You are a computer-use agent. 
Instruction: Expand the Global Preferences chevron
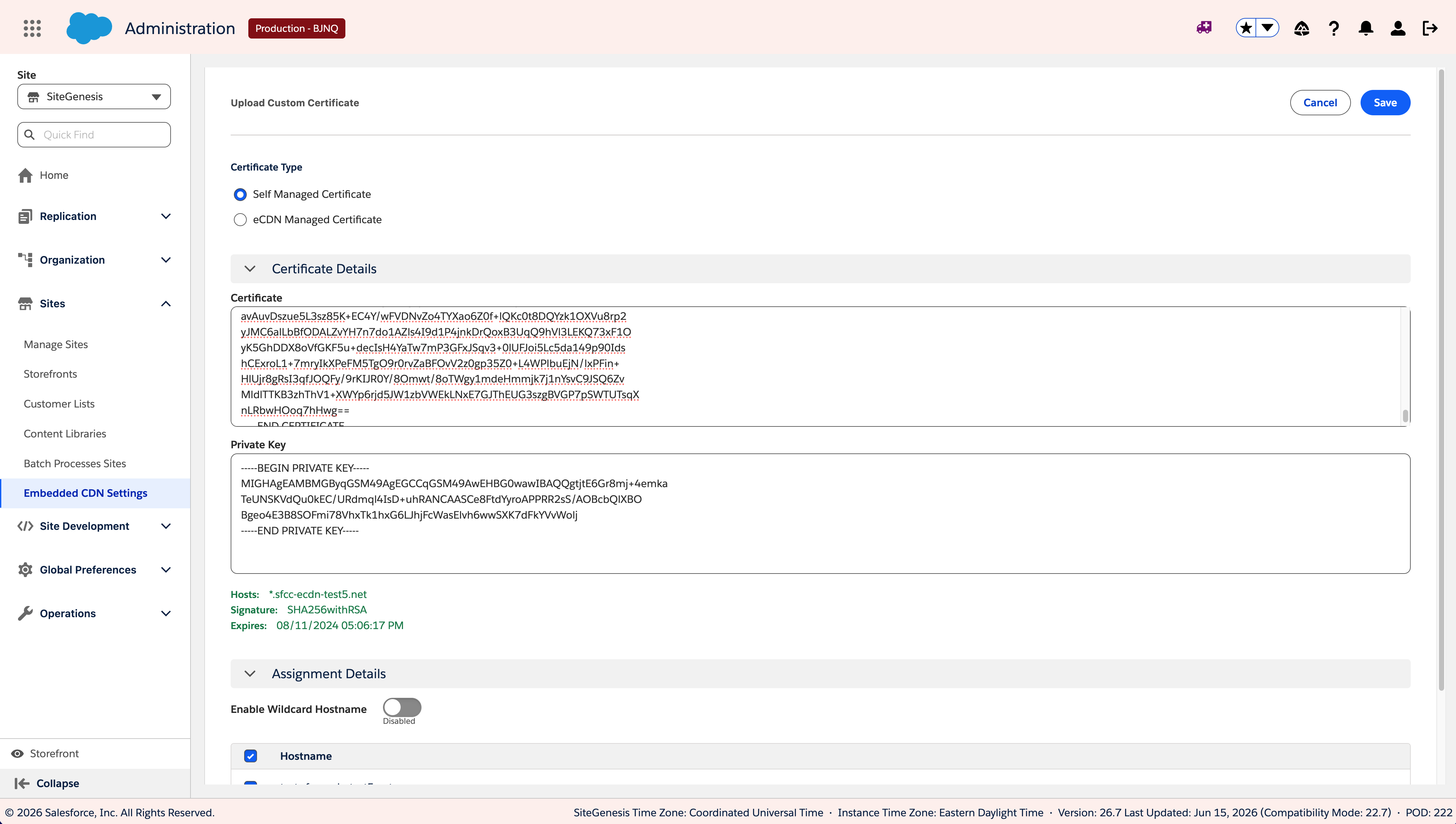point(166,570)
